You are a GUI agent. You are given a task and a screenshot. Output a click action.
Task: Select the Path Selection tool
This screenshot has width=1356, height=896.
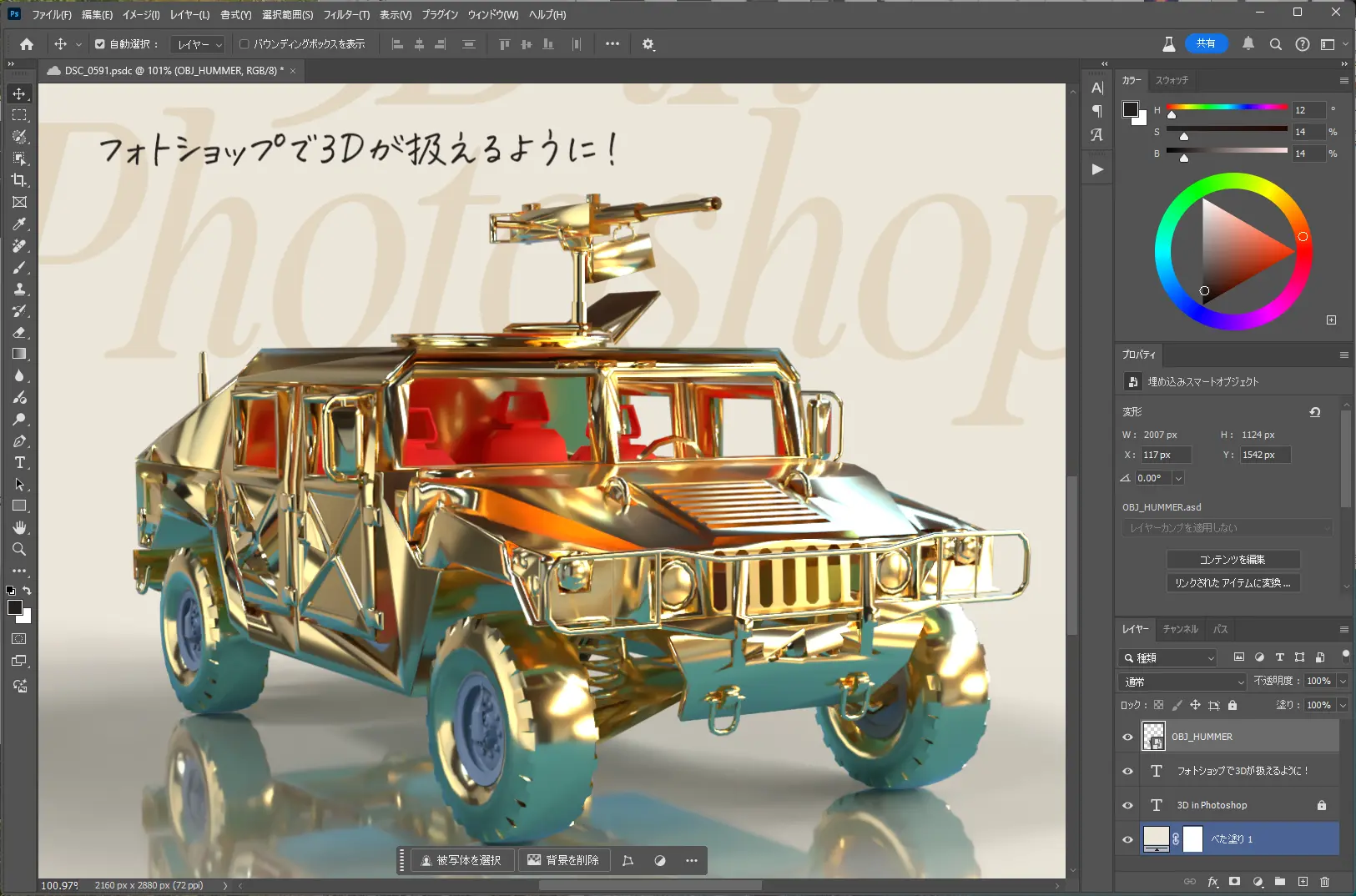[19, 484]
